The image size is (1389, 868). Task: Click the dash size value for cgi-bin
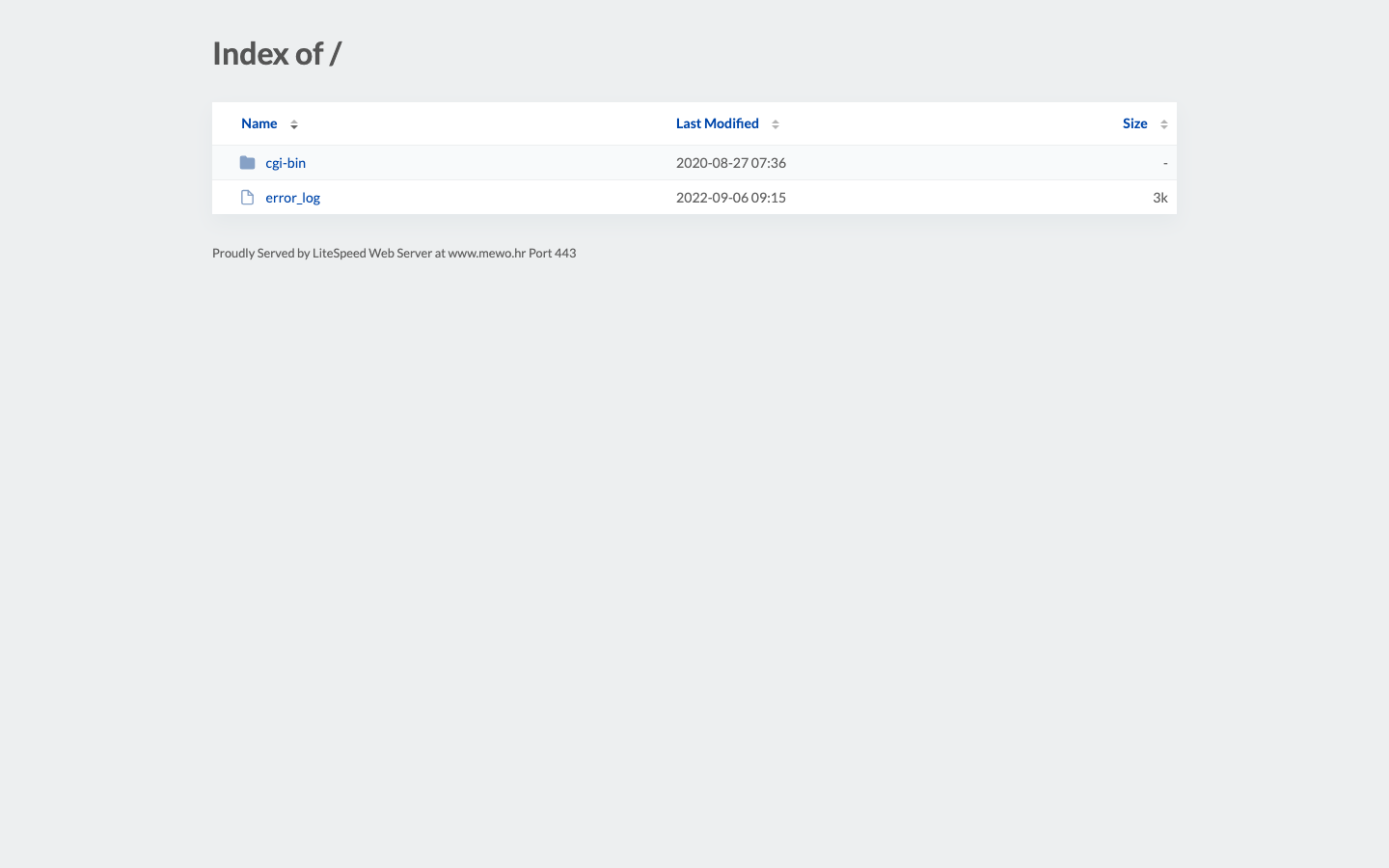1165,163
